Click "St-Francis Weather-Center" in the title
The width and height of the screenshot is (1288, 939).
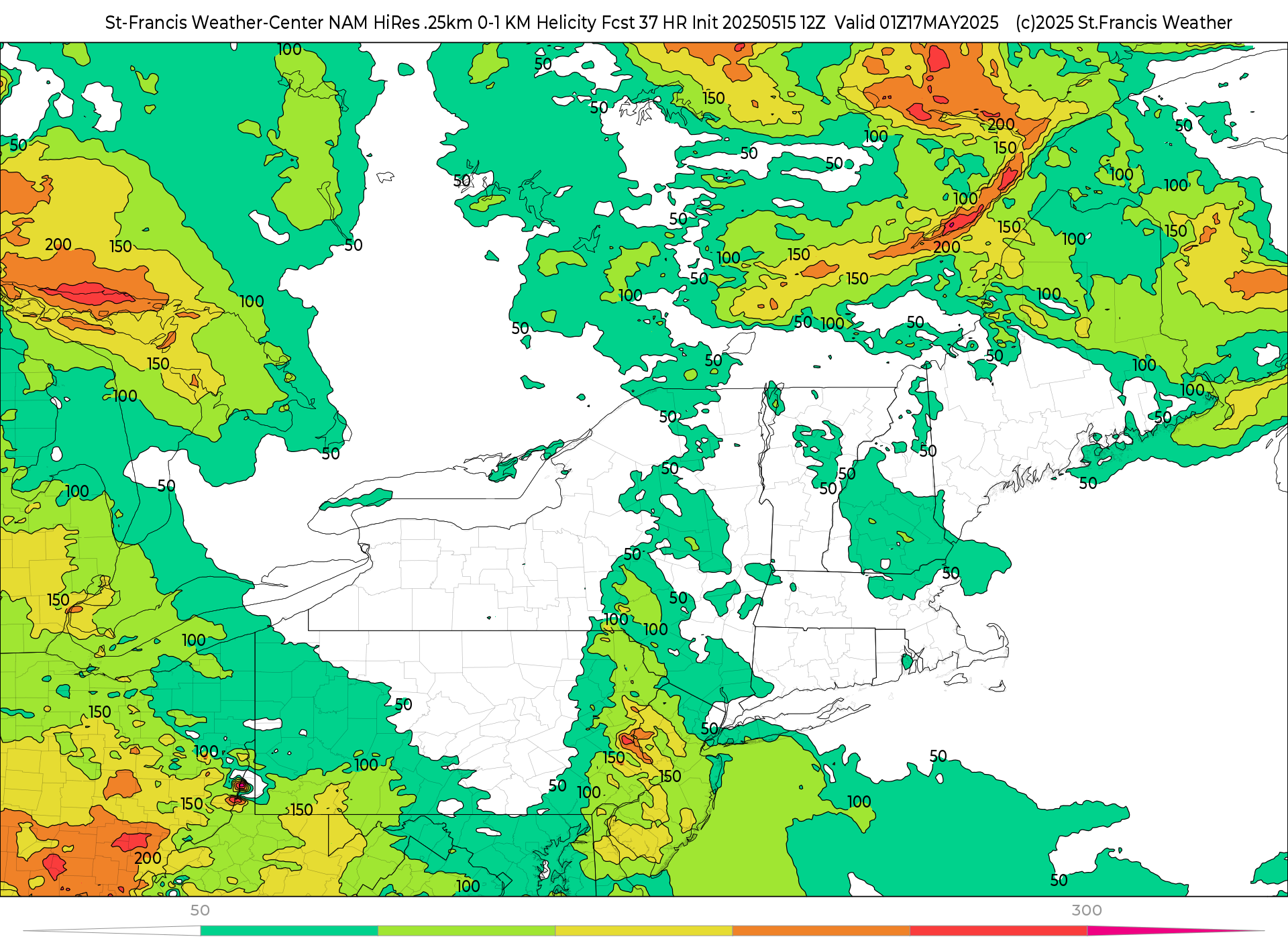click(x=215, y=23)
